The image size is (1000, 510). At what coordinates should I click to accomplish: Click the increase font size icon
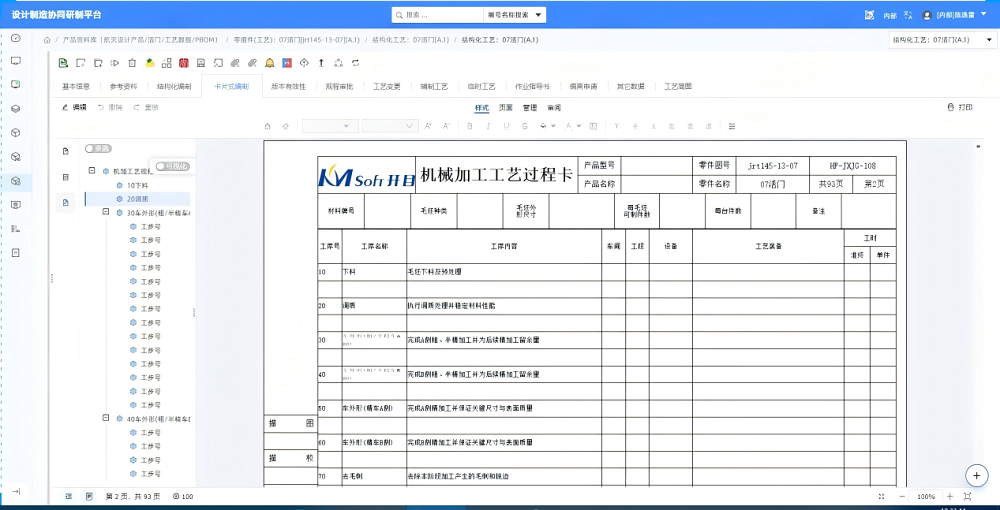click(428, 126)
